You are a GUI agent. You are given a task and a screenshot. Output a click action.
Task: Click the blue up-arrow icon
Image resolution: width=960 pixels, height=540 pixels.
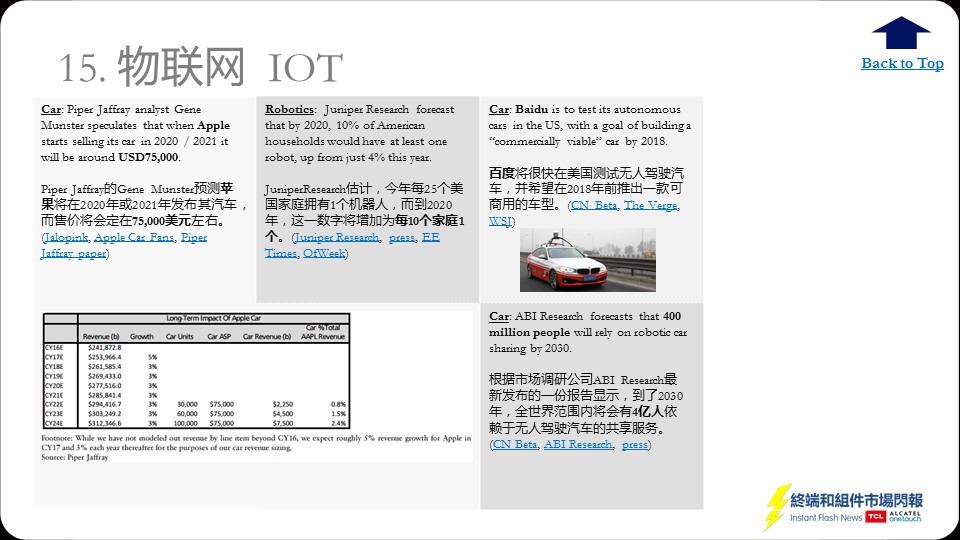[x=901, y=32]
